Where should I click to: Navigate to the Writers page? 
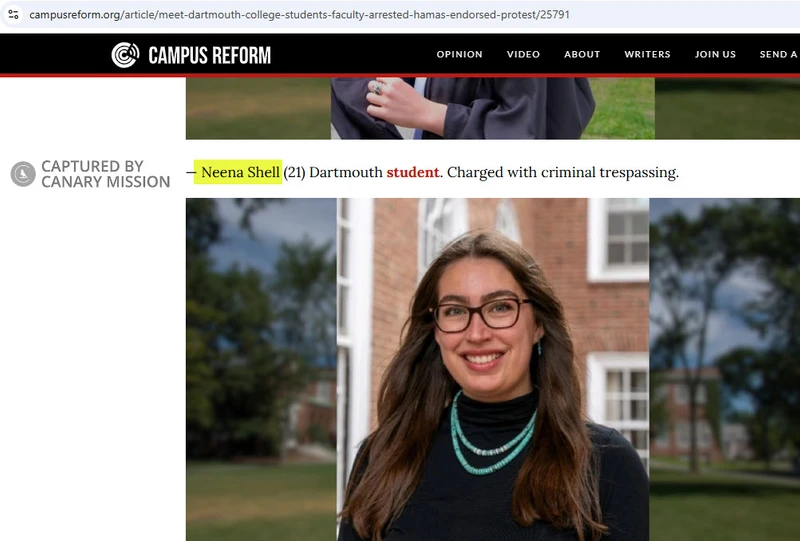[647, 54]
